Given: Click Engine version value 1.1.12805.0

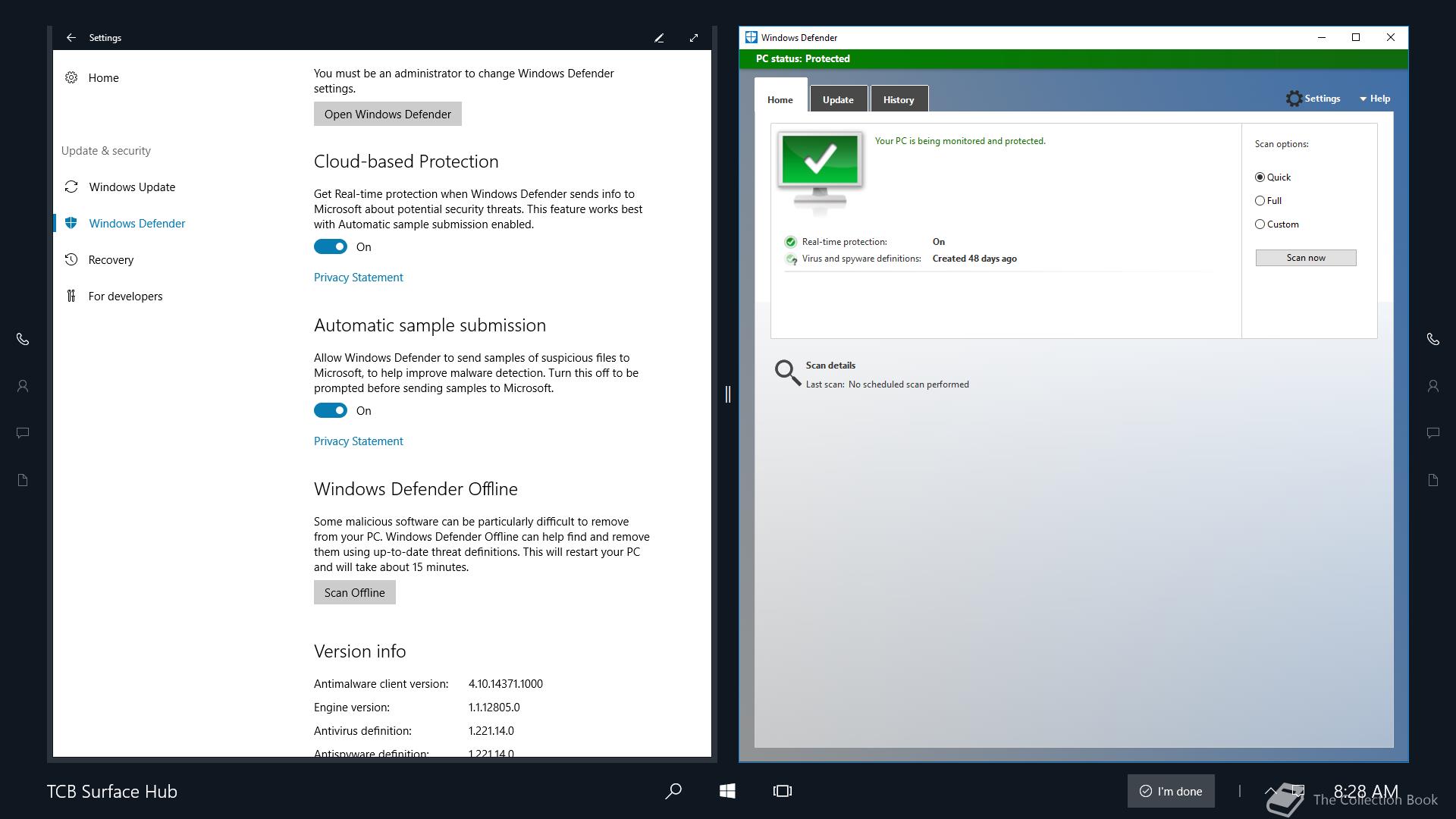Looking at the screenshot, I should pos(494,707).
